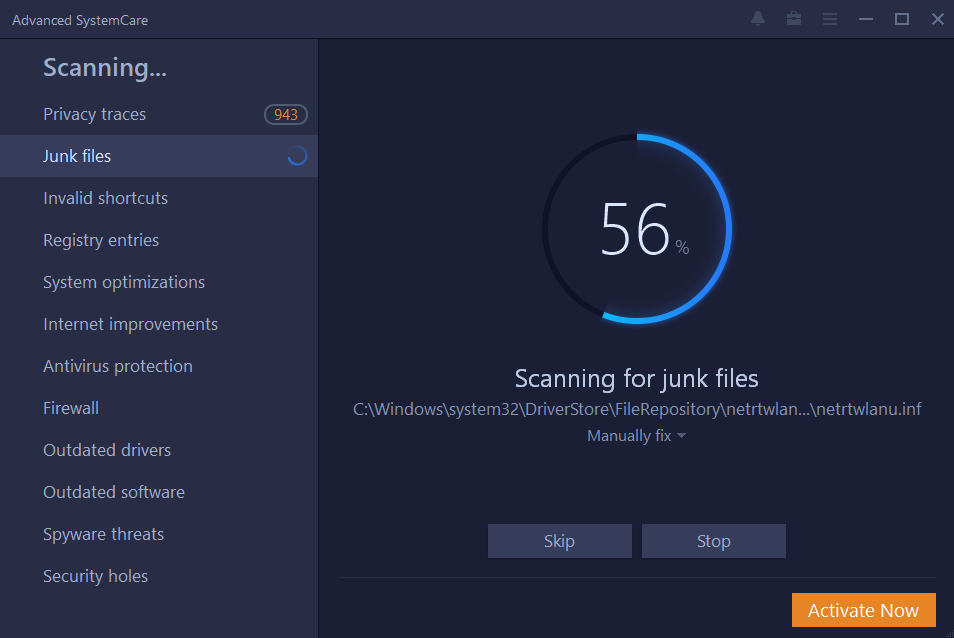The image size is (954, 638).
Task: Select Spyware threats item
Action: (159, 534)
